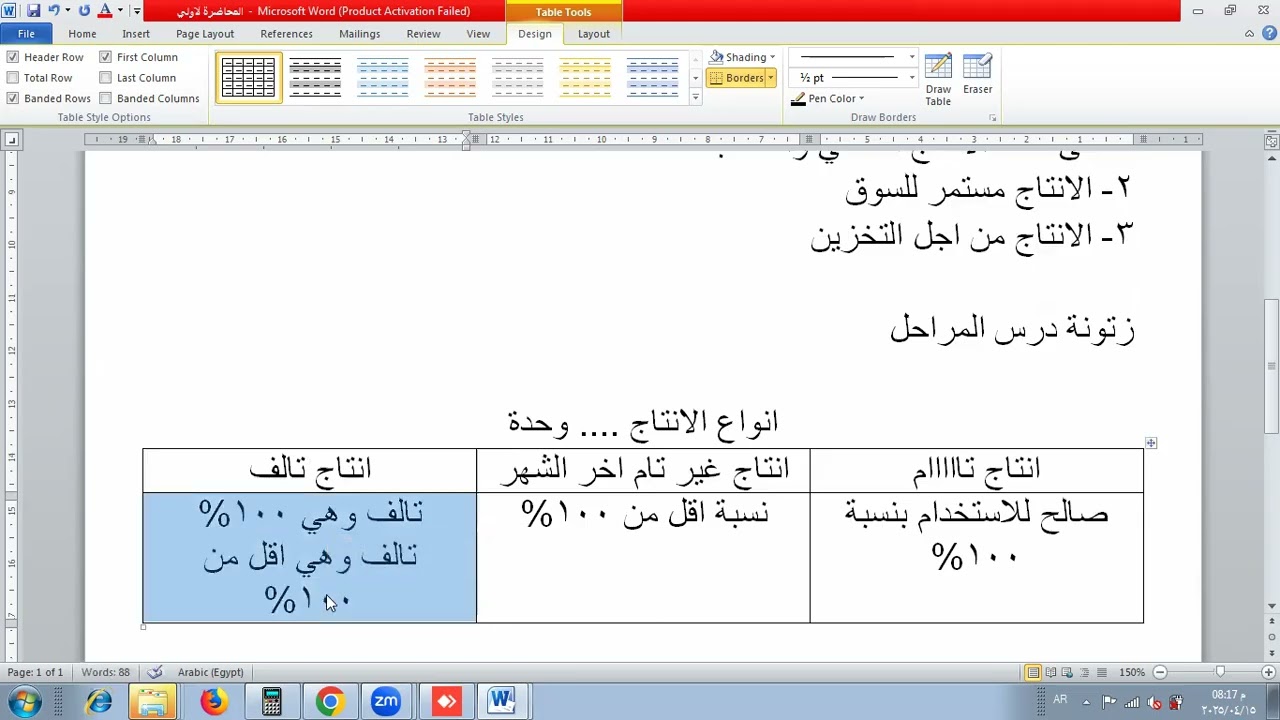Open the Shading color dropdown arrow
This screenshot has width=1280, height=720.
tap(772, 57)
